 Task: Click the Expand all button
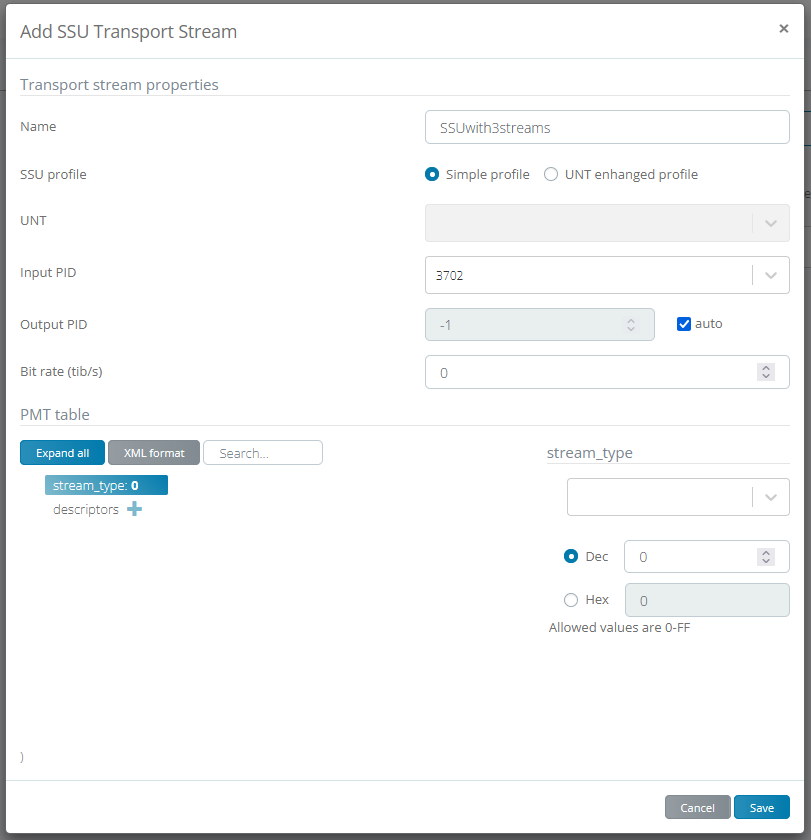[62, 453]
